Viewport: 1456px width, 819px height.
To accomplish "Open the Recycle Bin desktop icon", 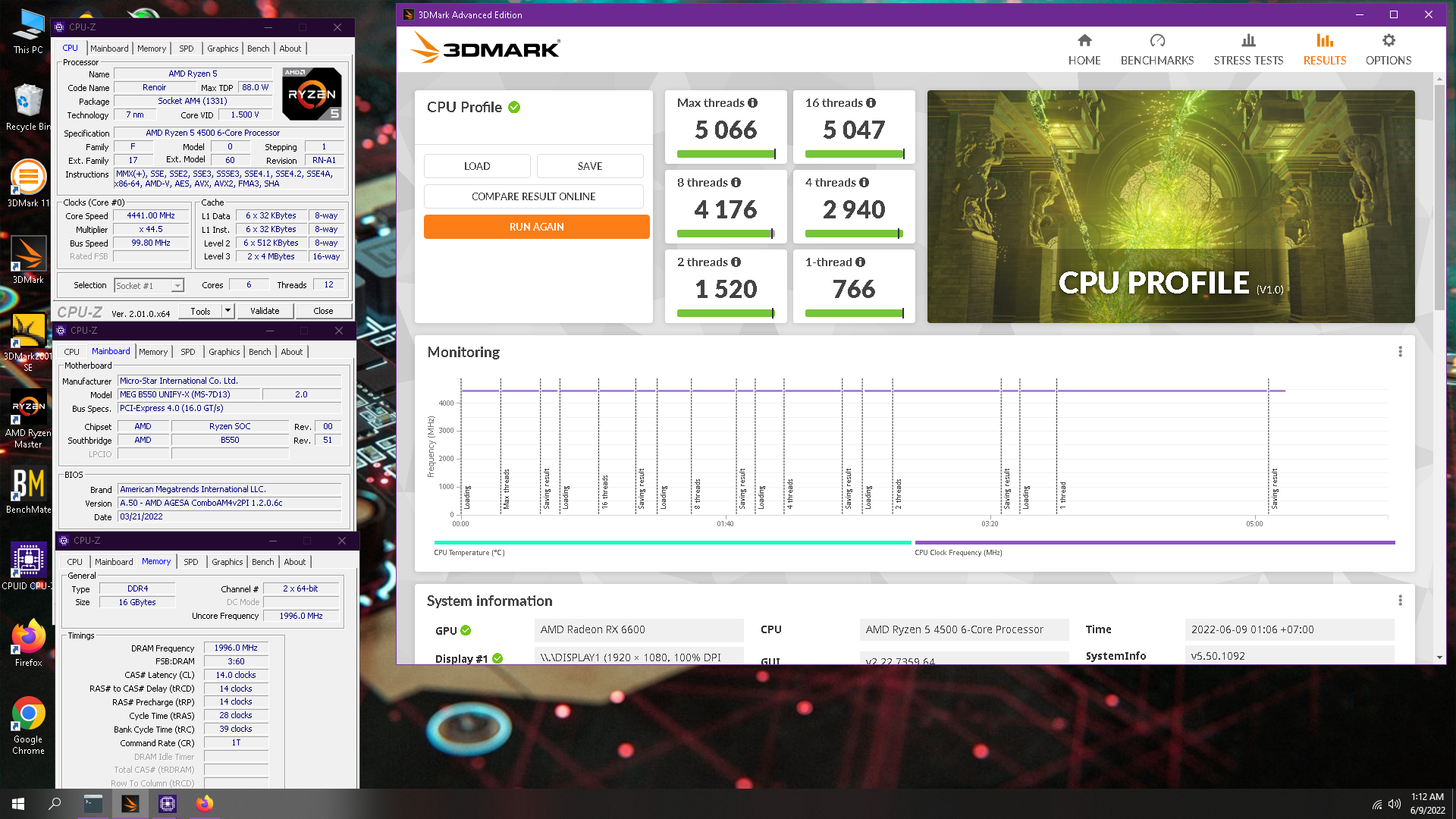I will [28, 107].
